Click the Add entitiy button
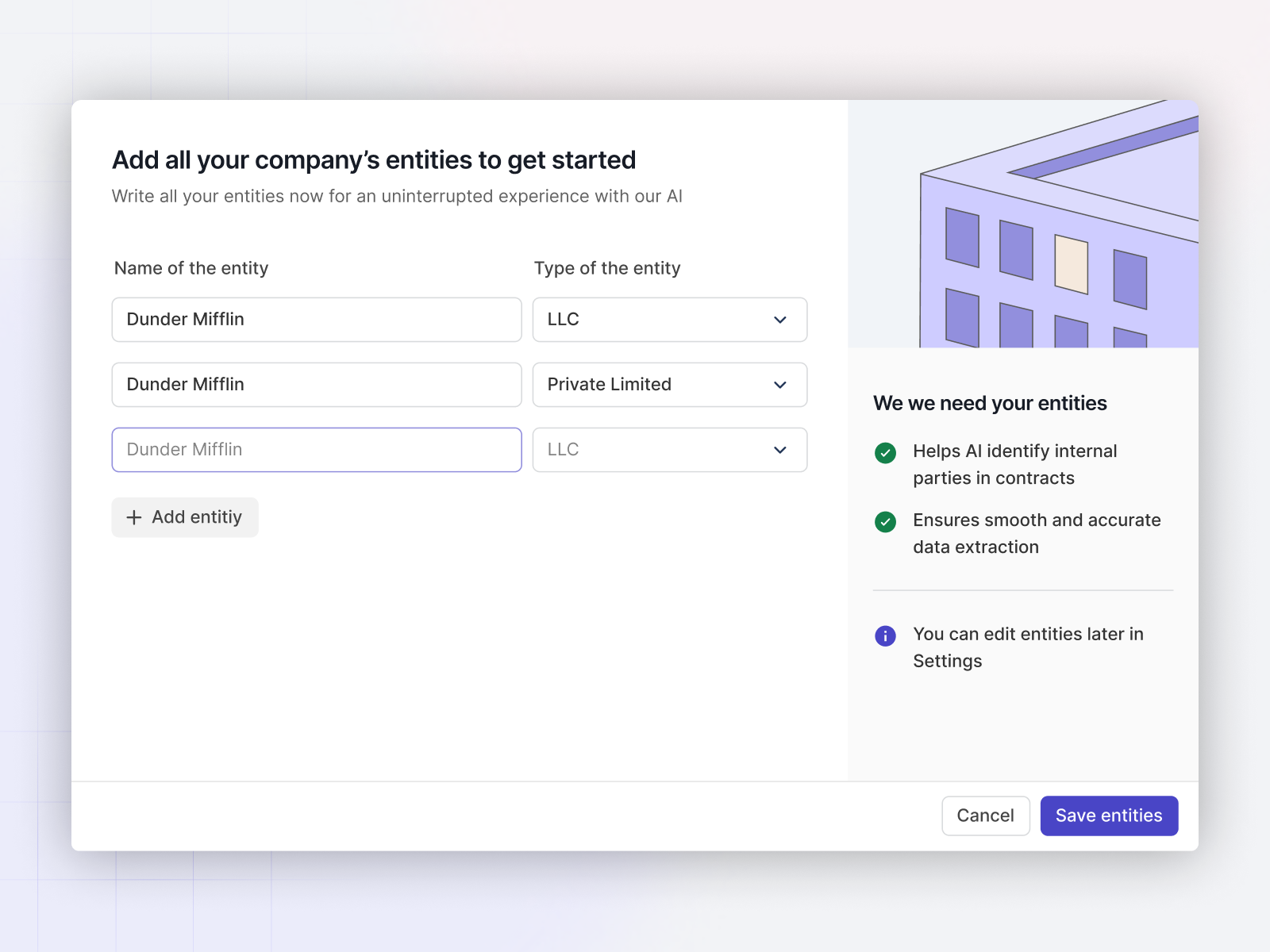 (185, 517)
